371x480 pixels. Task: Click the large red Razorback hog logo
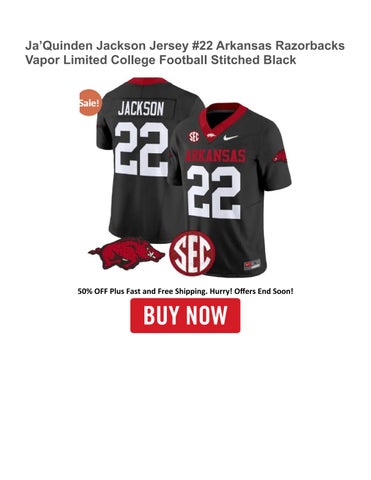coord(126,254)
